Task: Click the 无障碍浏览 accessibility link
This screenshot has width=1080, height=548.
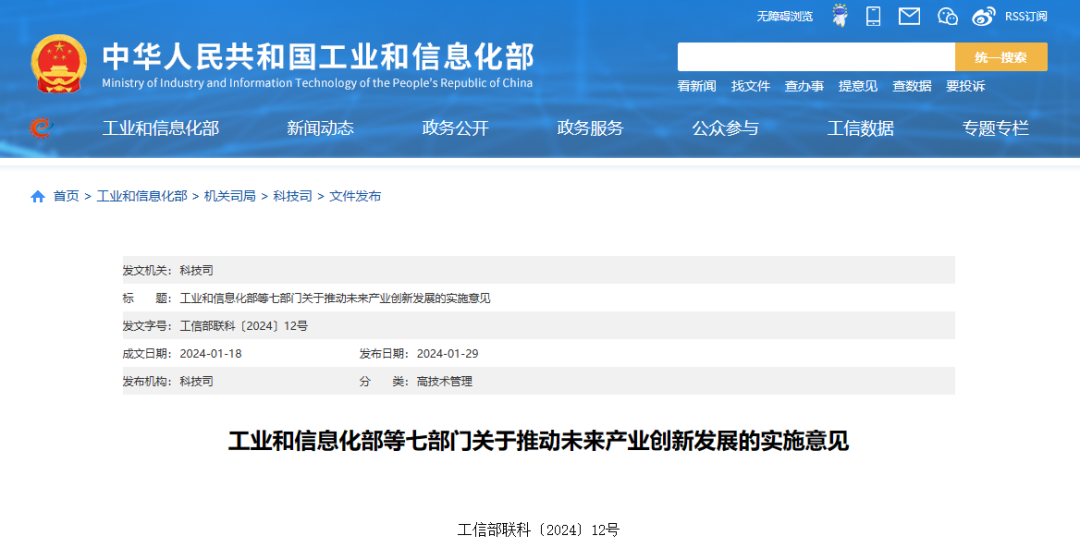Action: coord(784,16)
